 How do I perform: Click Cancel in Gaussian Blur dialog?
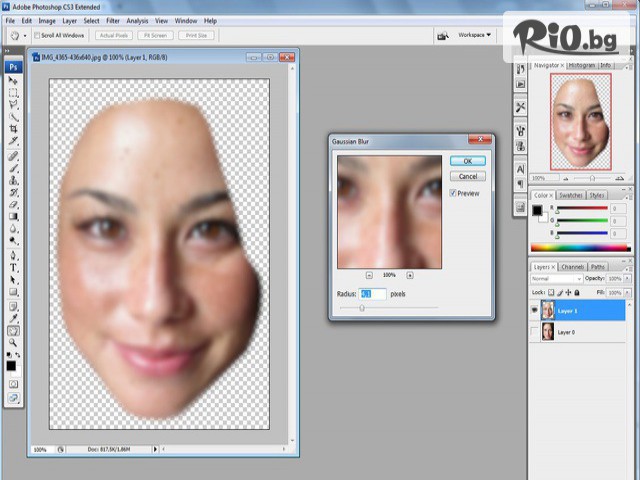tap(467, 176)
